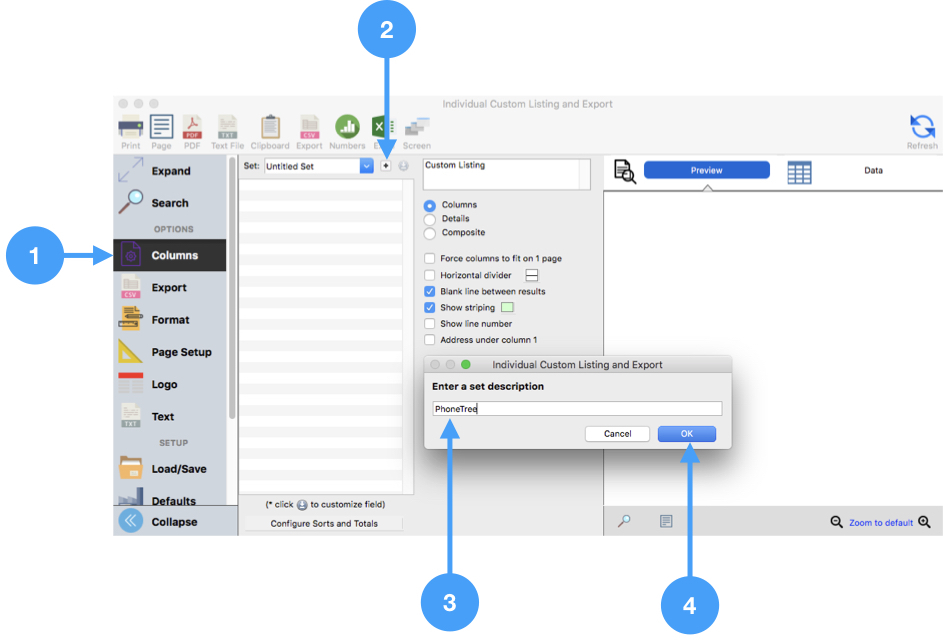Open the Search option in sidebar
Image resolution: width=944 pixels, height=640 pixels.
(x=169, y=203)
